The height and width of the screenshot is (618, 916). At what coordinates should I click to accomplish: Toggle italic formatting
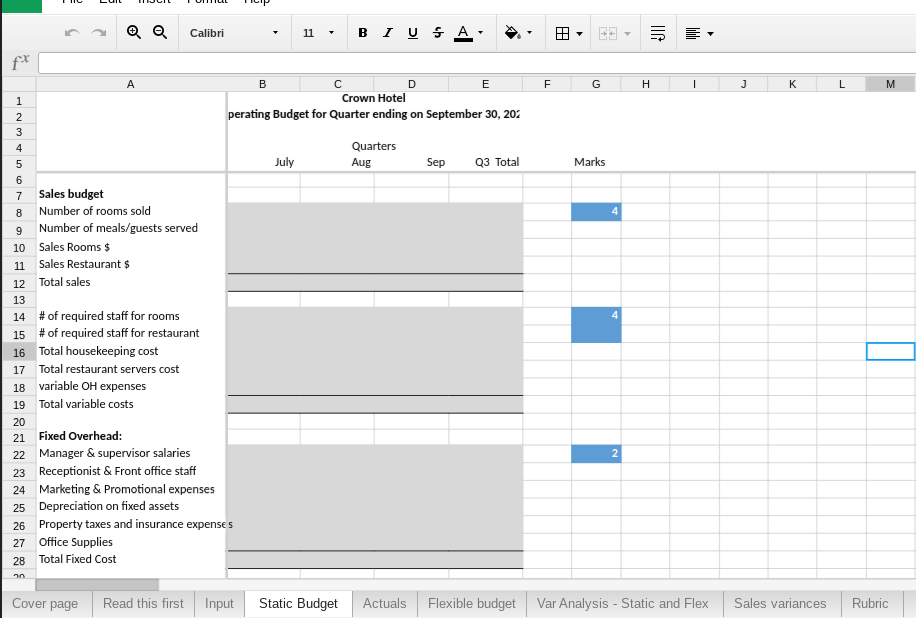tap(387, 32)
